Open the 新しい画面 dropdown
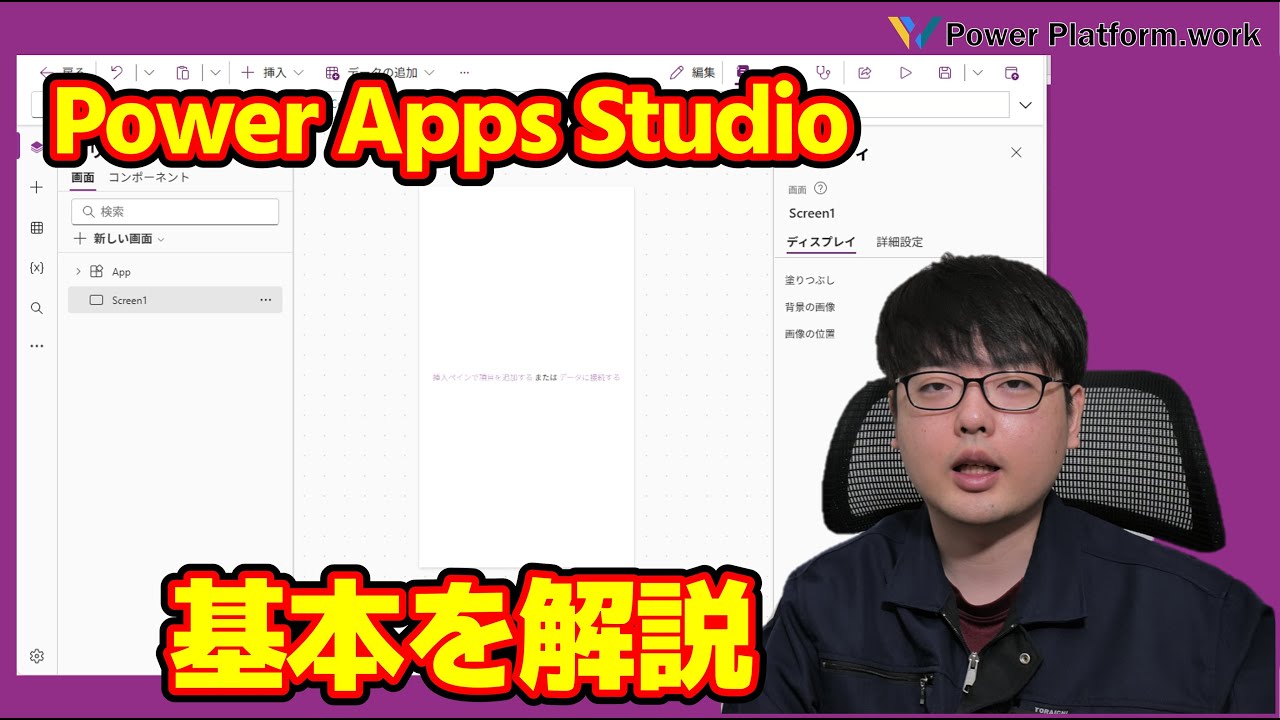Image resolution: width=1280 pixels, height=720 pixels. tap(119, 239)
